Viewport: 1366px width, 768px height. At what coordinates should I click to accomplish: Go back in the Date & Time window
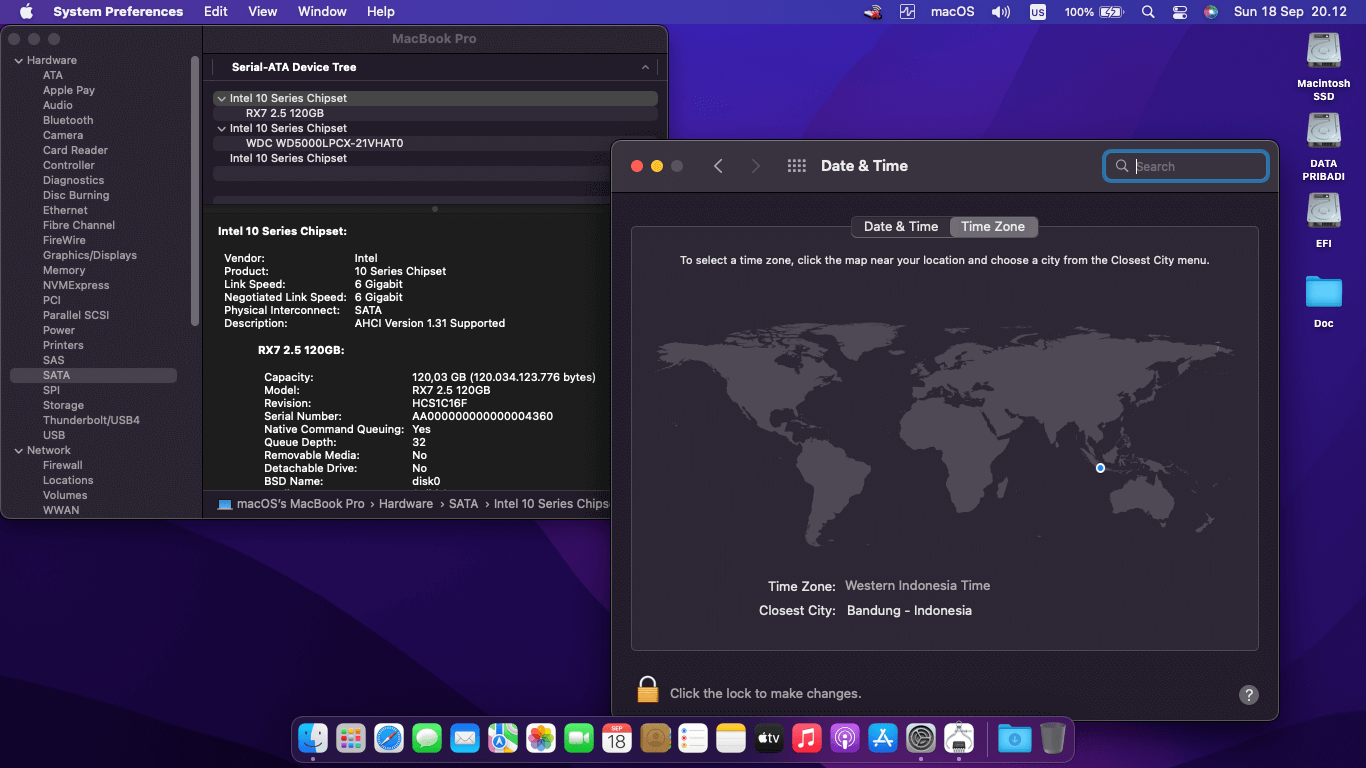718,166
